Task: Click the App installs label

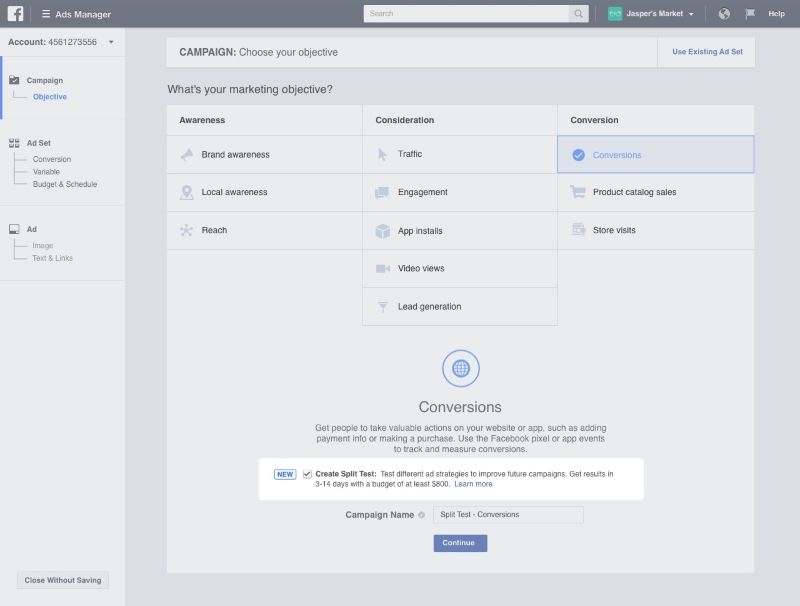Action: coord(420,231)
